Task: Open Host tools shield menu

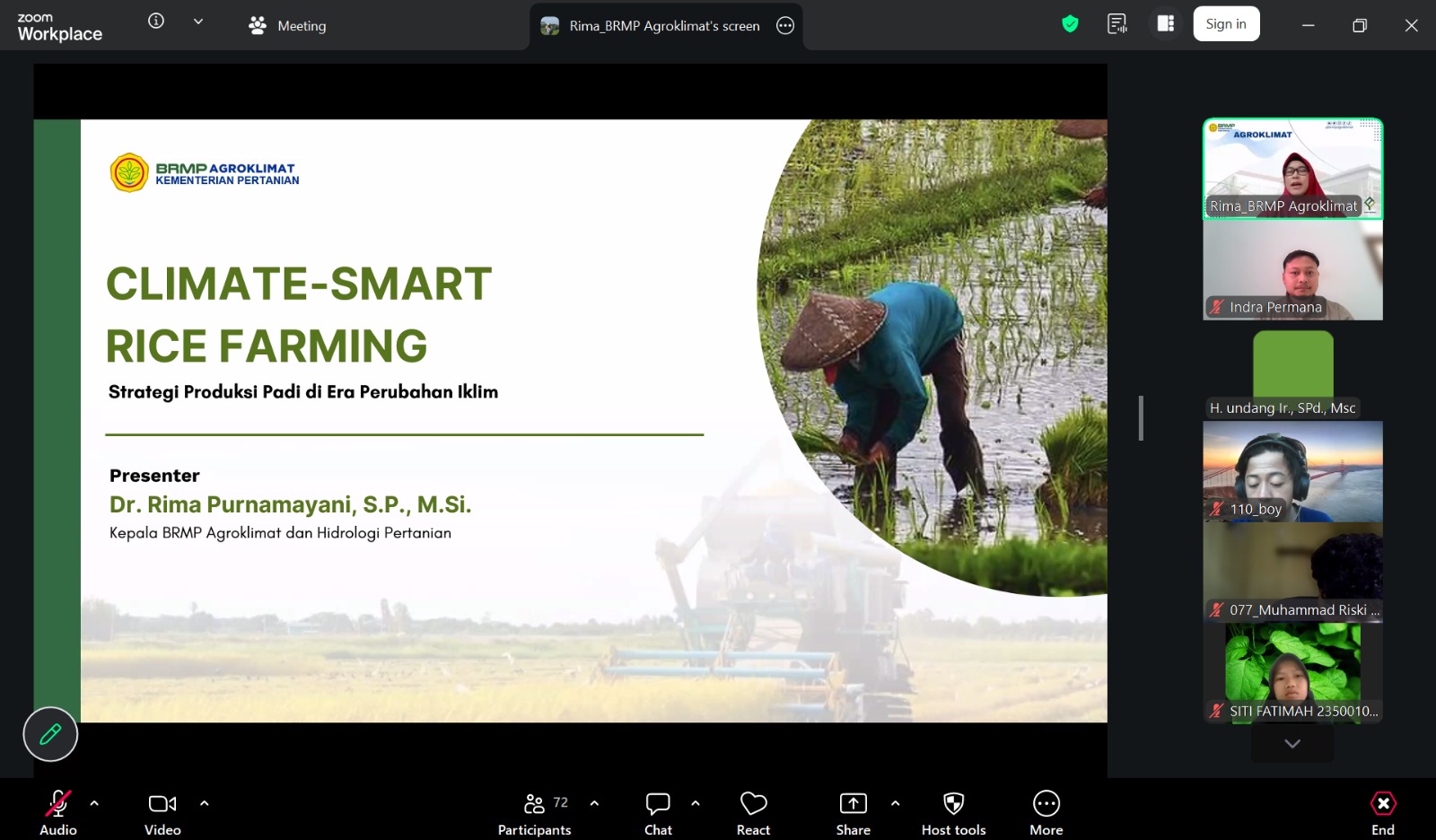Action: coord(953,812)
